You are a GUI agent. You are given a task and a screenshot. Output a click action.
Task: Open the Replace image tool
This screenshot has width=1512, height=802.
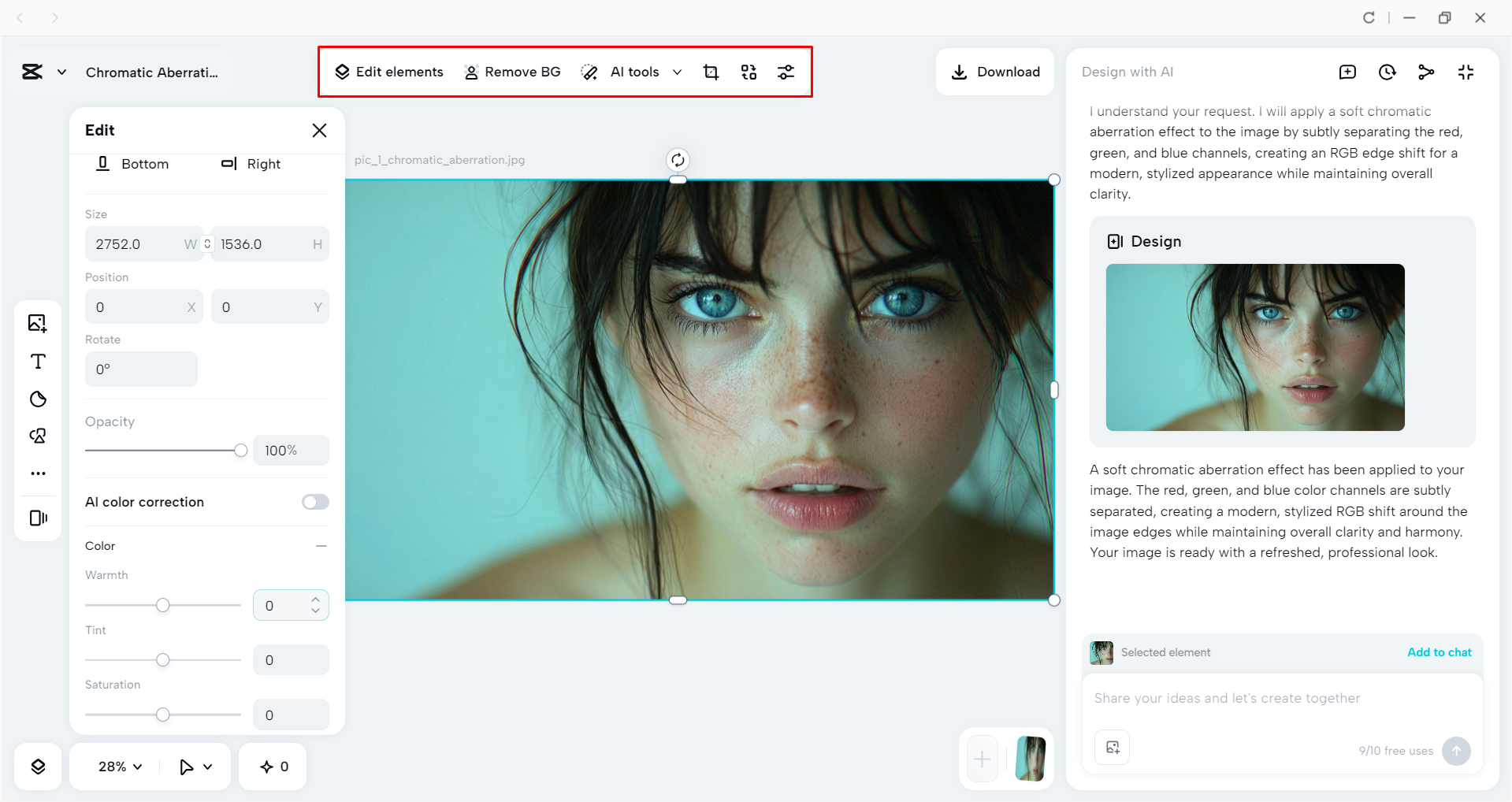[749, 72]
